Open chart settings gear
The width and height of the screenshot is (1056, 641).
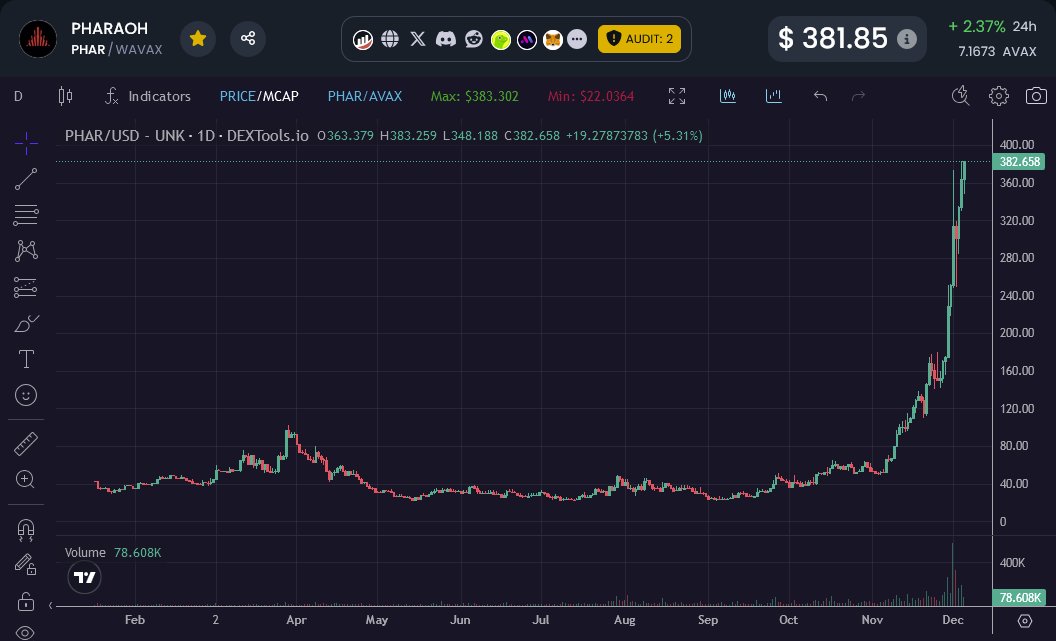coord(999,96)
